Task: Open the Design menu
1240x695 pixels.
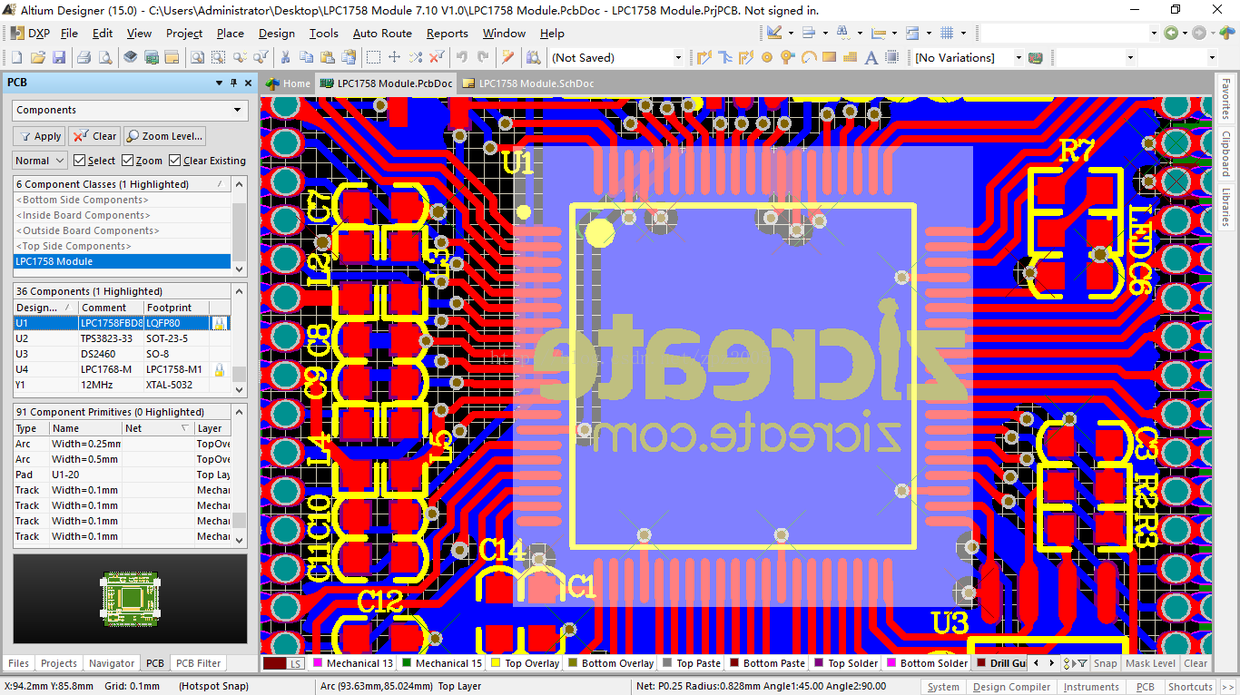Action: pyautogui.click(x=277, y=33)
